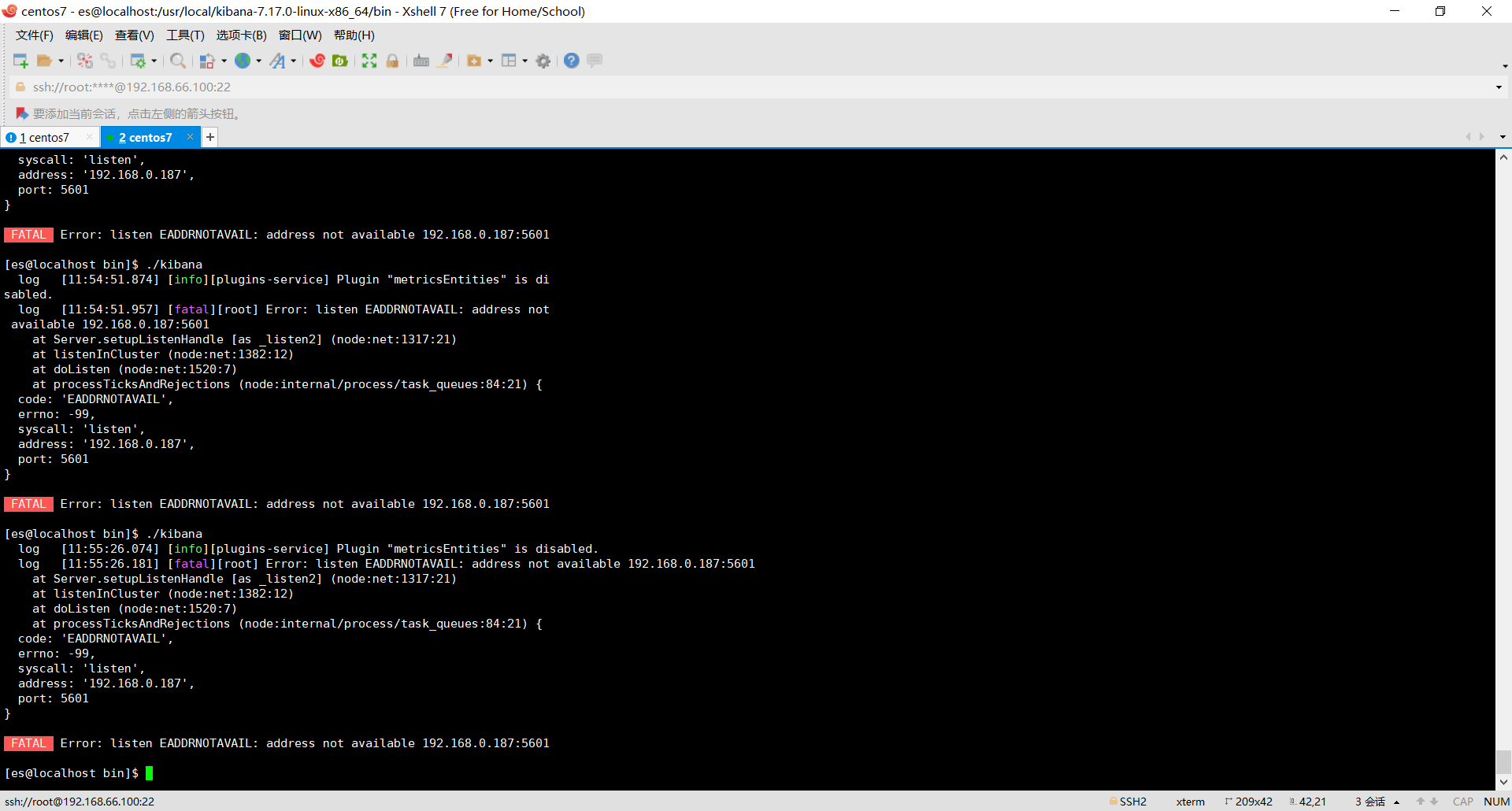Click the 42,21 cursor position indicator

(1308, 802)
